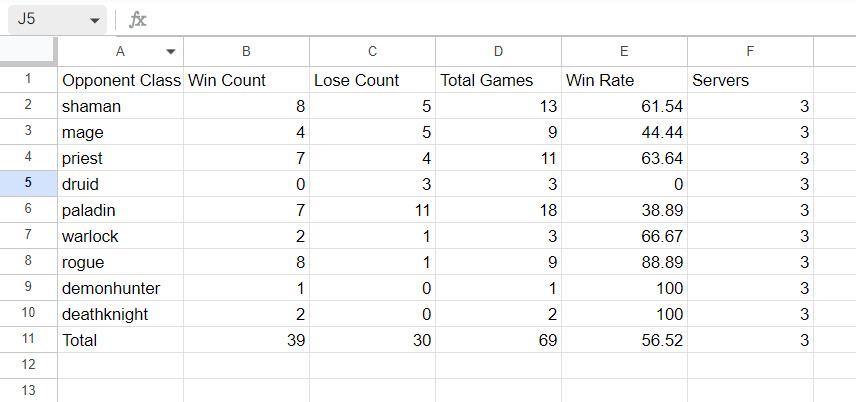Select the paladin win rate cell 38.89
Image resolution: width=856 pixels, height=402 pixels.
point(624,210)
